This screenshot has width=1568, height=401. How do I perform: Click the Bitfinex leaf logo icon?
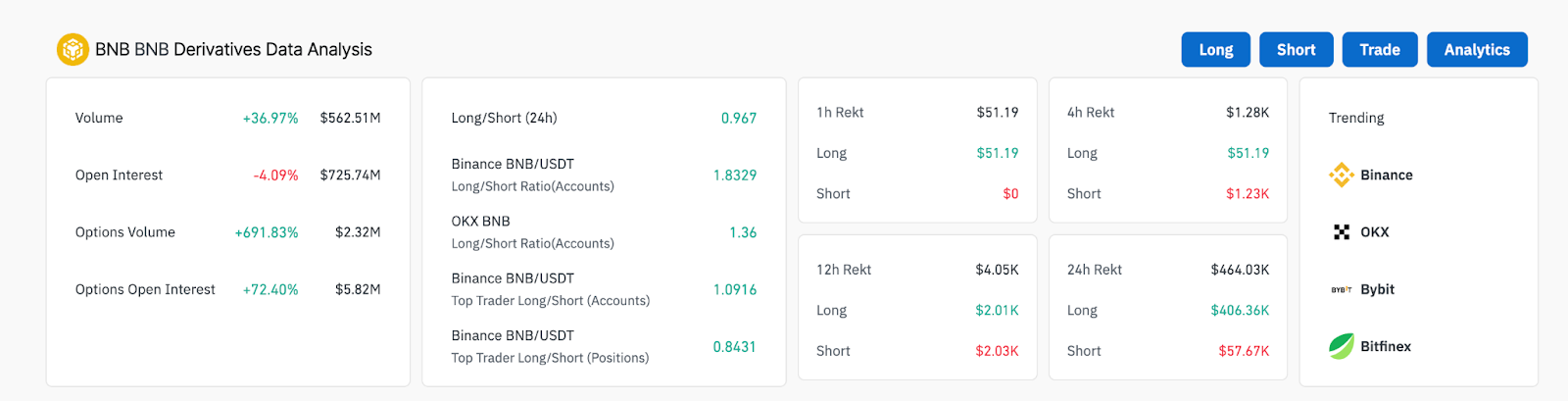(x=1342, y=346)
